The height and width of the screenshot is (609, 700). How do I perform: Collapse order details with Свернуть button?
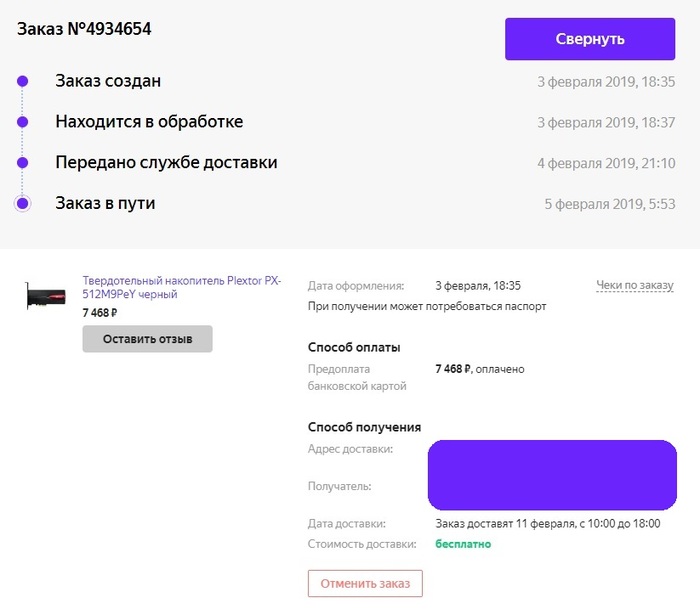click(590, 39)
